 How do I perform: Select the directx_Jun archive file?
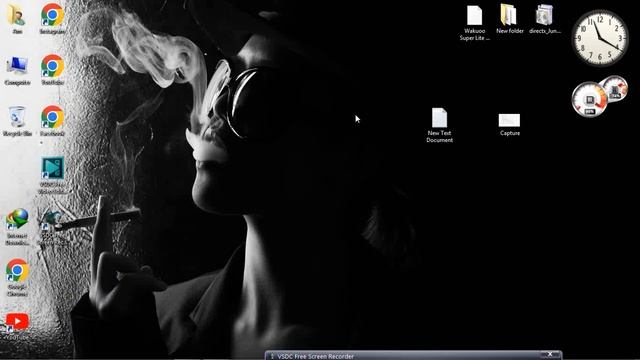pos(544,19)
